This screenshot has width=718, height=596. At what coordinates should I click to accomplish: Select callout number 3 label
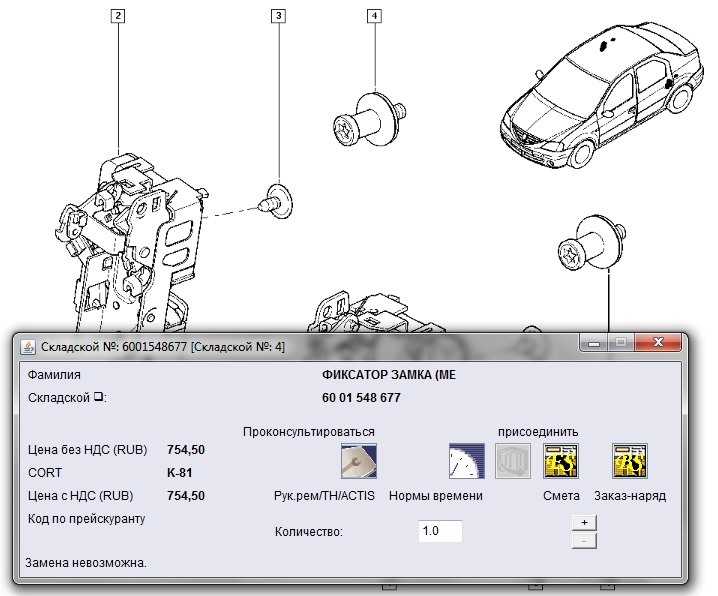pos(278,16)
